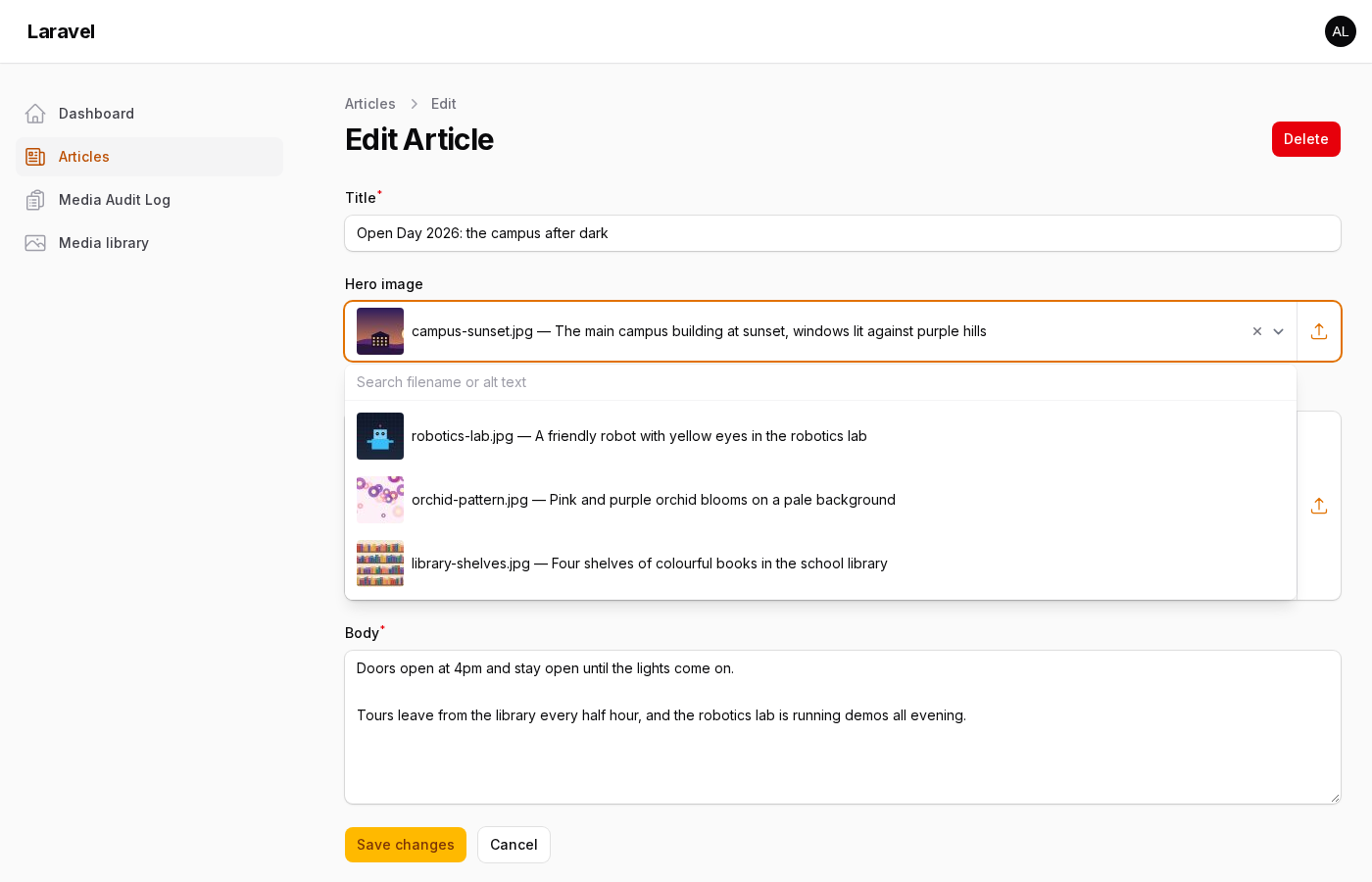
Task: Choose the robotics-lab.jpg option text
Action: (639, 436)
